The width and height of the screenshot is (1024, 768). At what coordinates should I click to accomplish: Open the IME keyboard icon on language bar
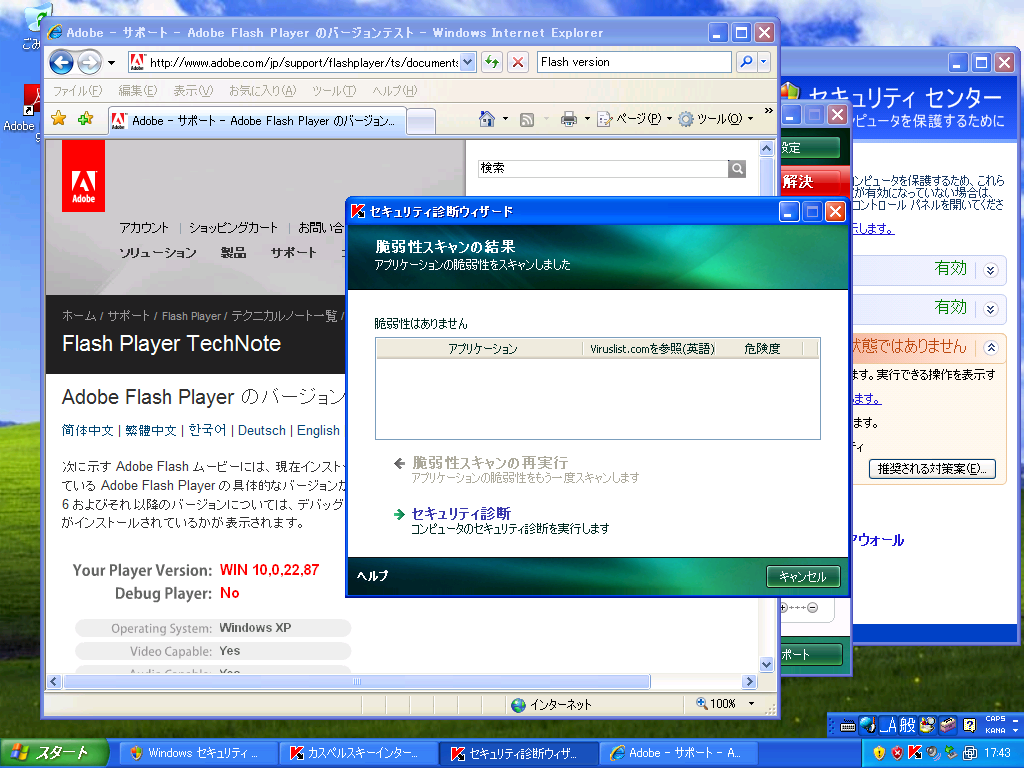pos(848,726)
